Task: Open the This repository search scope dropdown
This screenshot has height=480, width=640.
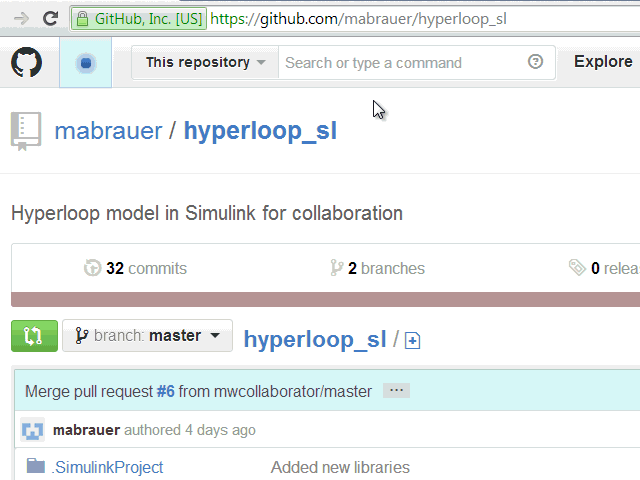Action: click(x=205, y=62)
